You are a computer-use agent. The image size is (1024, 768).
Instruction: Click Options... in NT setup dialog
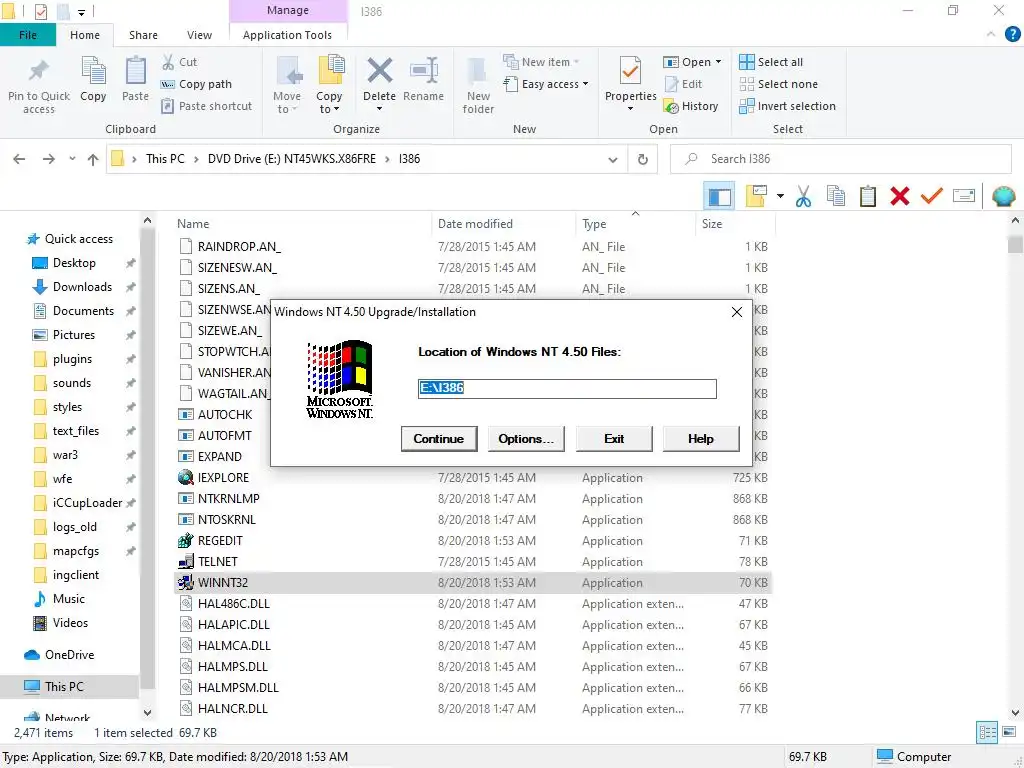click(526, 439)
